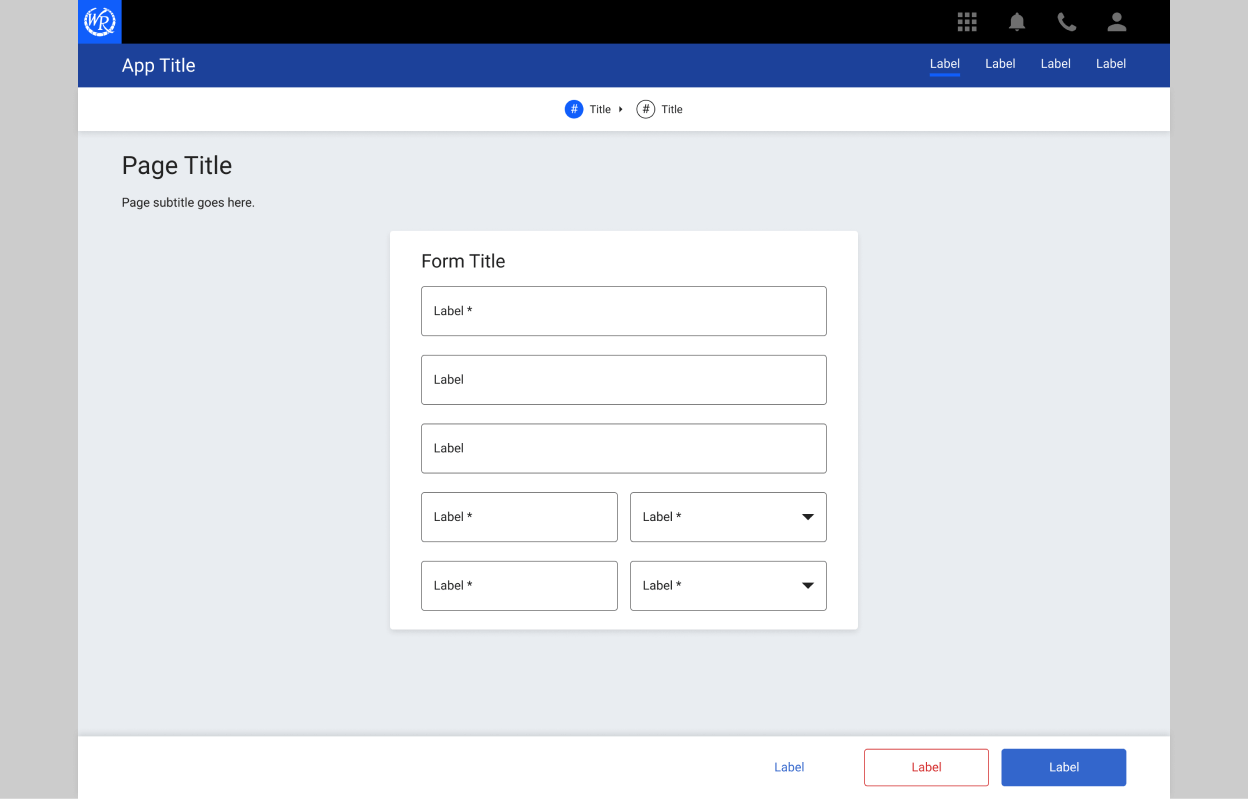Focus the first required Label input field
1248x800 pixels.
623,311
